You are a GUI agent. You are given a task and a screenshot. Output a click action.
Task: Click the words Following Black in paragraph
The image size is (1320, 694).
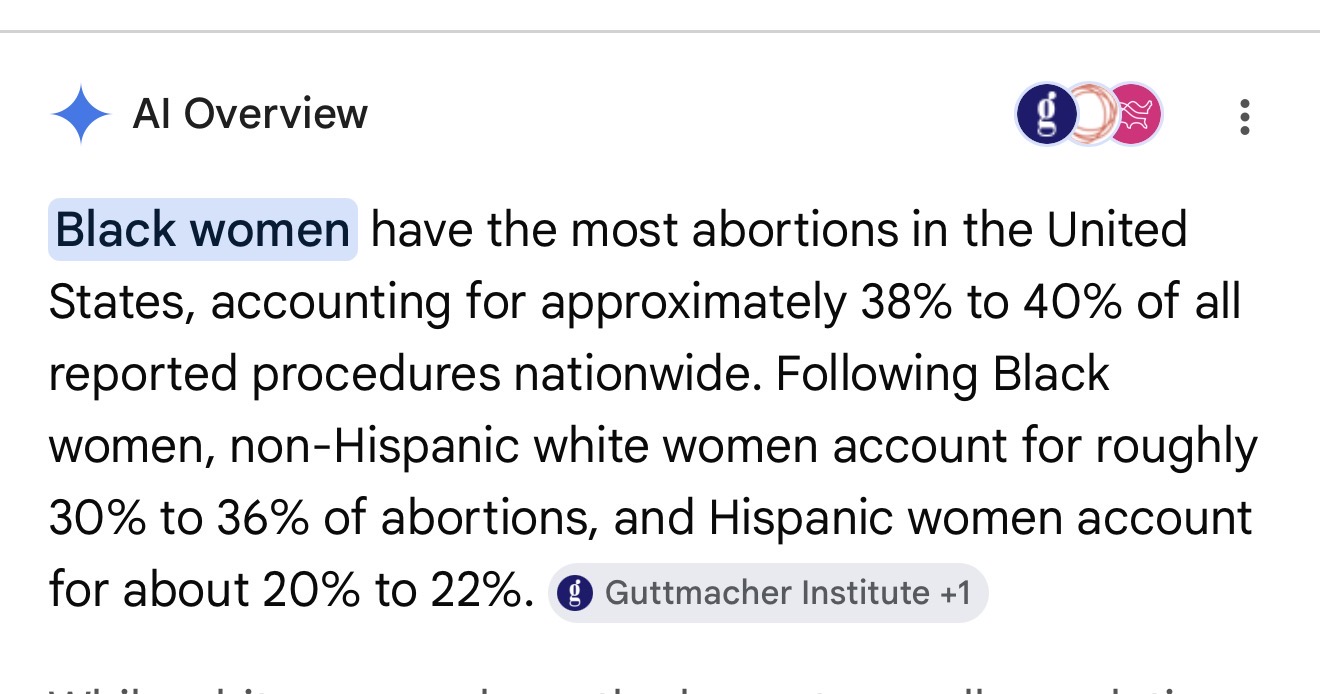[x=942, y=376]
